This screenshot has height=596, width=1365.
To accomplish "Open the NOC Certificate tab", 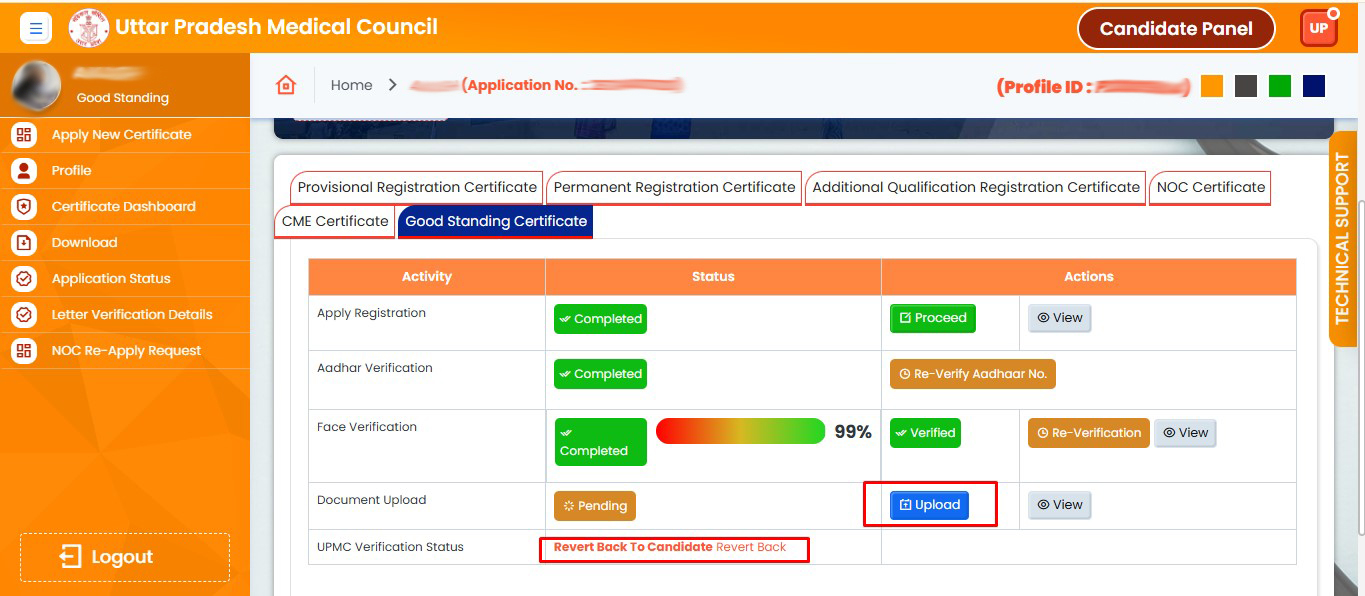I will [1210, 188].
